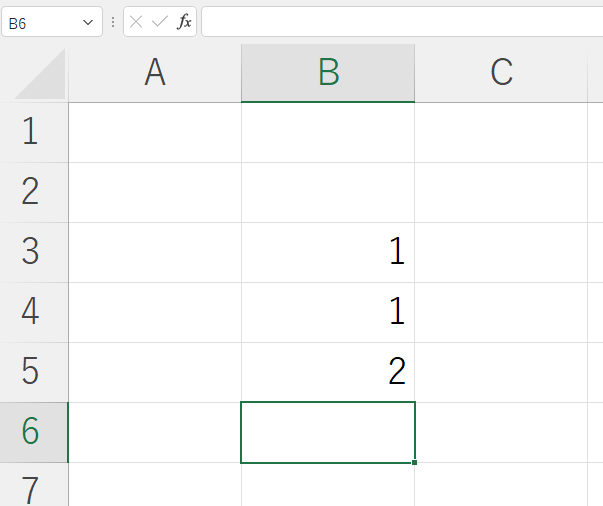Select row 1 header

point(34,132)
